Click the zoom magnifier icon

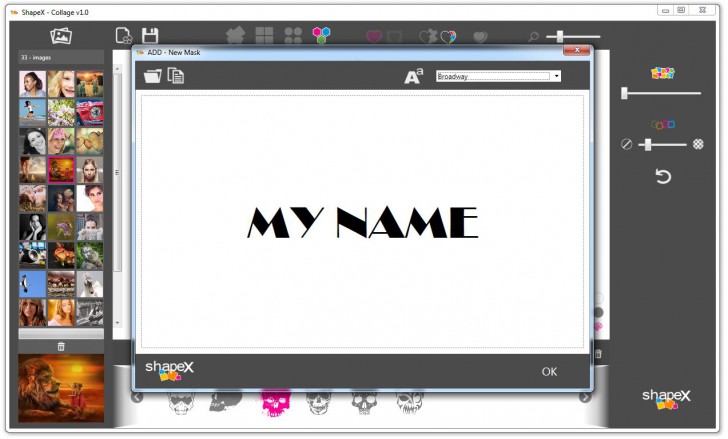pos(533,36)
